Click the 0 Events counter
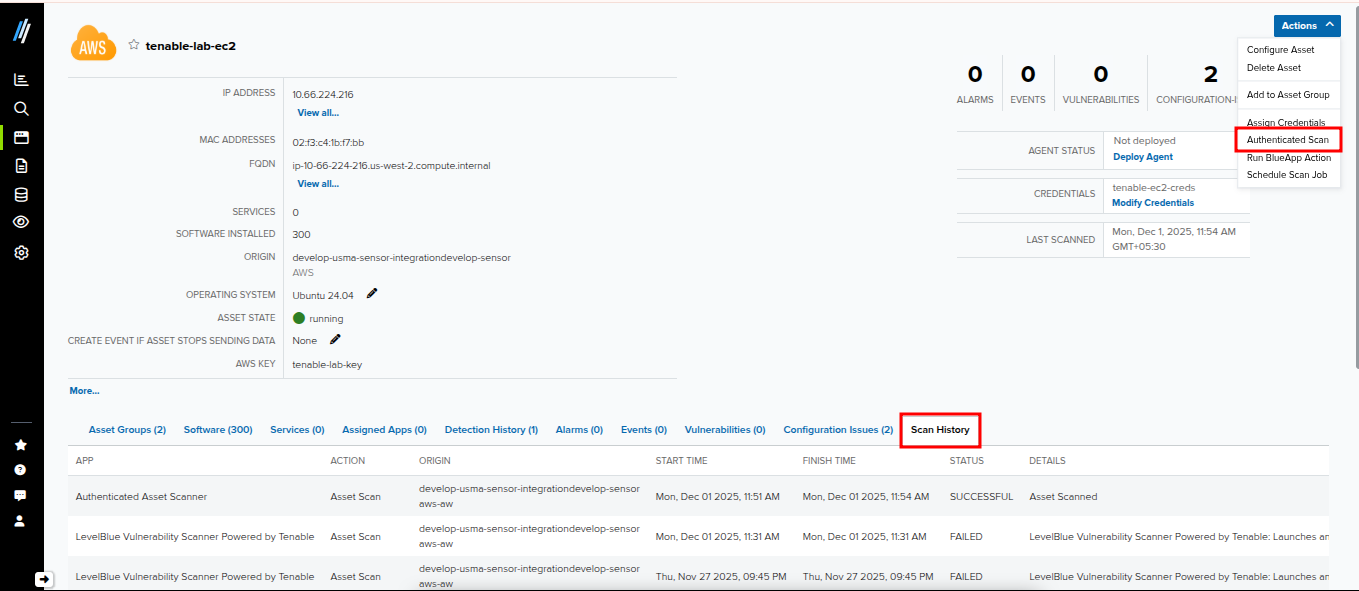The image size is (1359, 591). (1028, 83)
